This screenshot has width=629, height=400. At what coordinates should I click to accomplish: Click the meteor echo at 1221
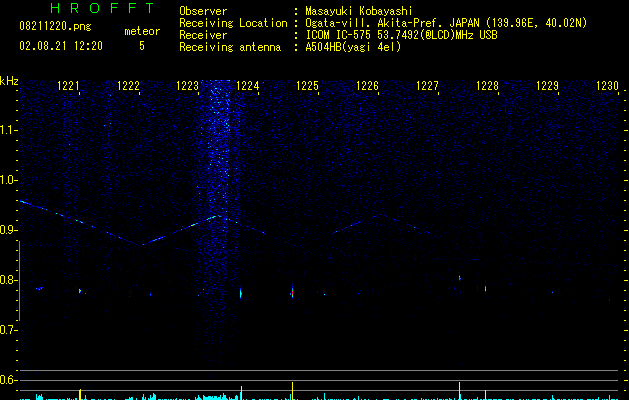[x=80, y=291]
